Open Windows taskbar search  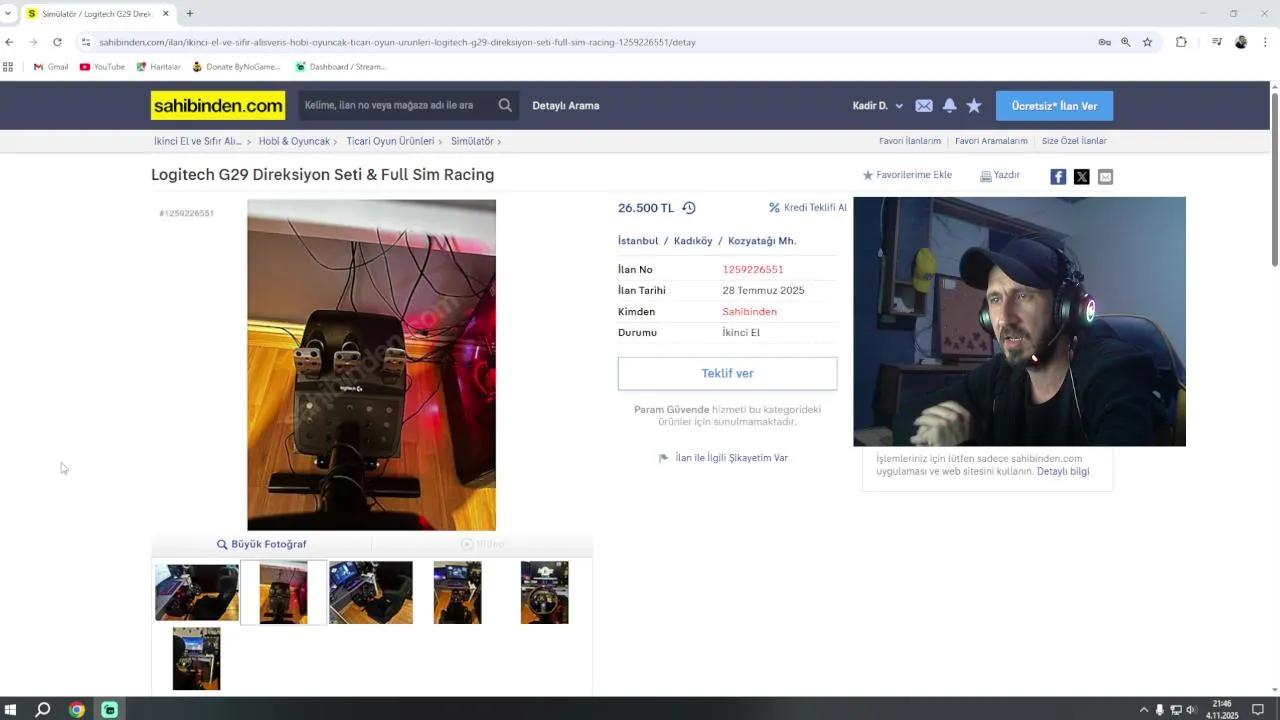pyautogui.click(x=43, y=710)
